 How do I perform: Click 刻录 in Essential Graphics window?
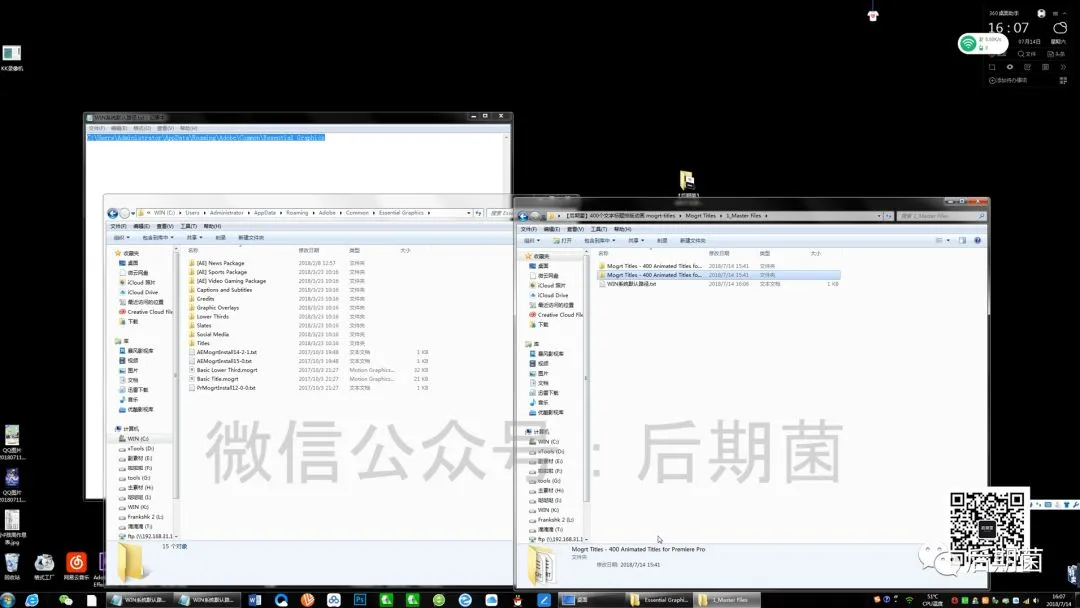(220, 238)
